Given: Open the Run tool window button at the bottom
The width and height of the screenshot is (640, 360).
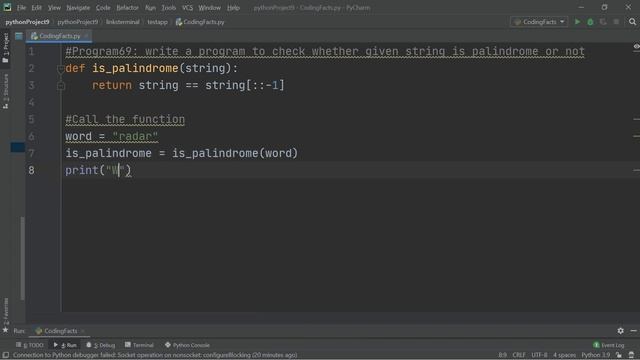Looking at the screenshot, I should pyautogui.click(x=65, y=345).
